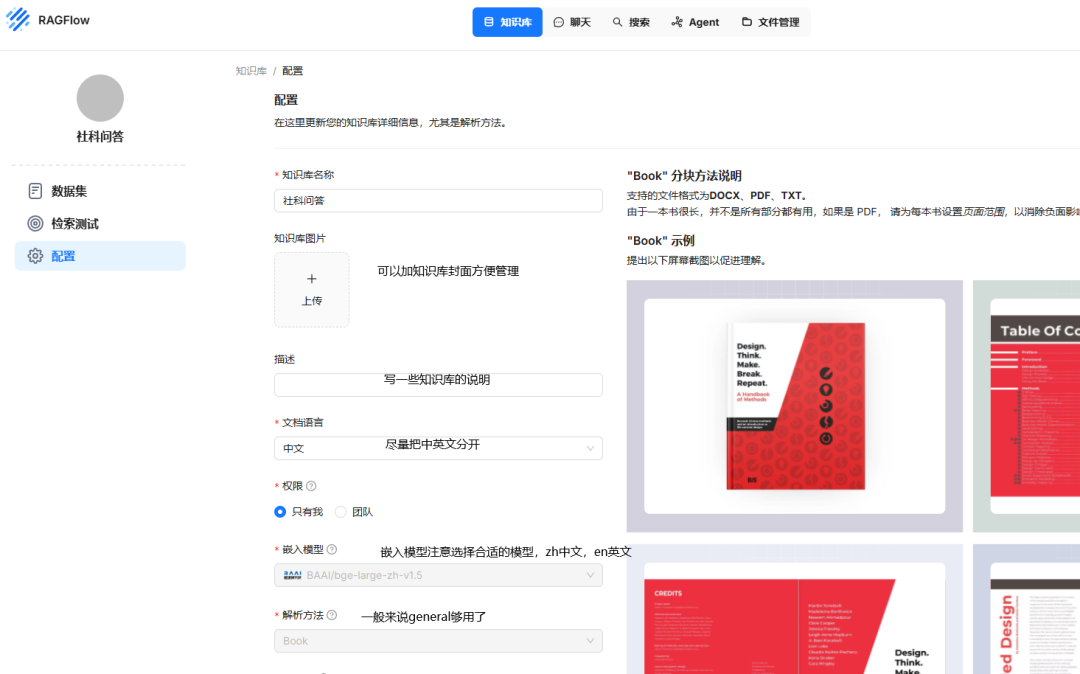Expand the 嵌入模型 bge-large-zh dropdown
The height and width of the screenshot is (674, 1080).
(x=438, y=575)
